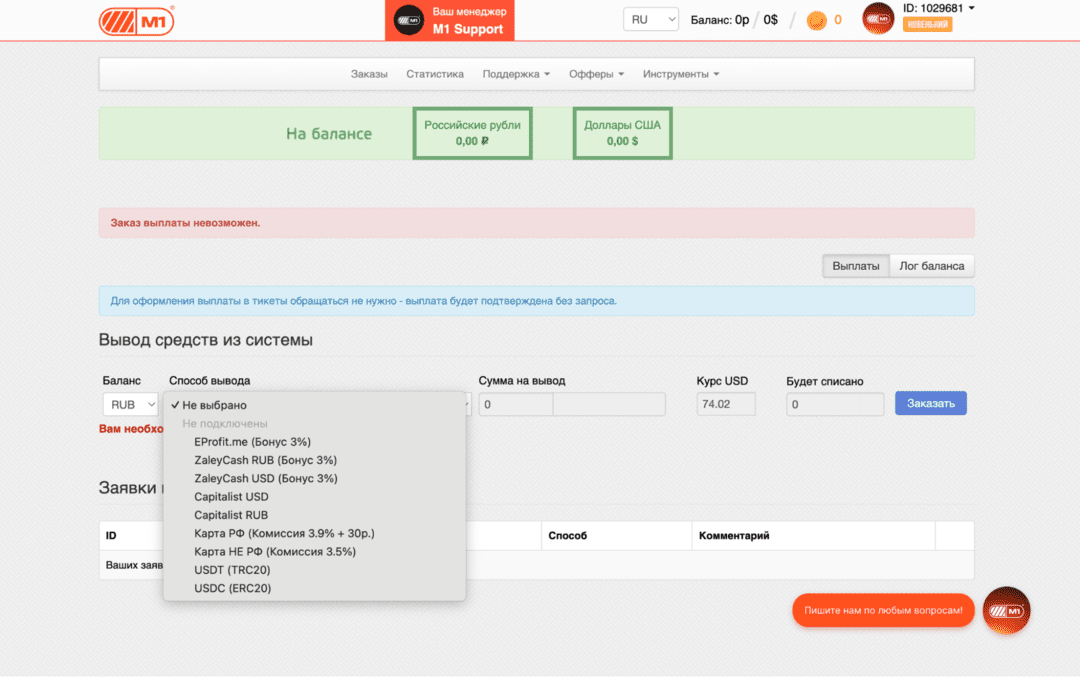Click the ID column header
This screenshot has width=1080, height=677.
pos(111,535)
